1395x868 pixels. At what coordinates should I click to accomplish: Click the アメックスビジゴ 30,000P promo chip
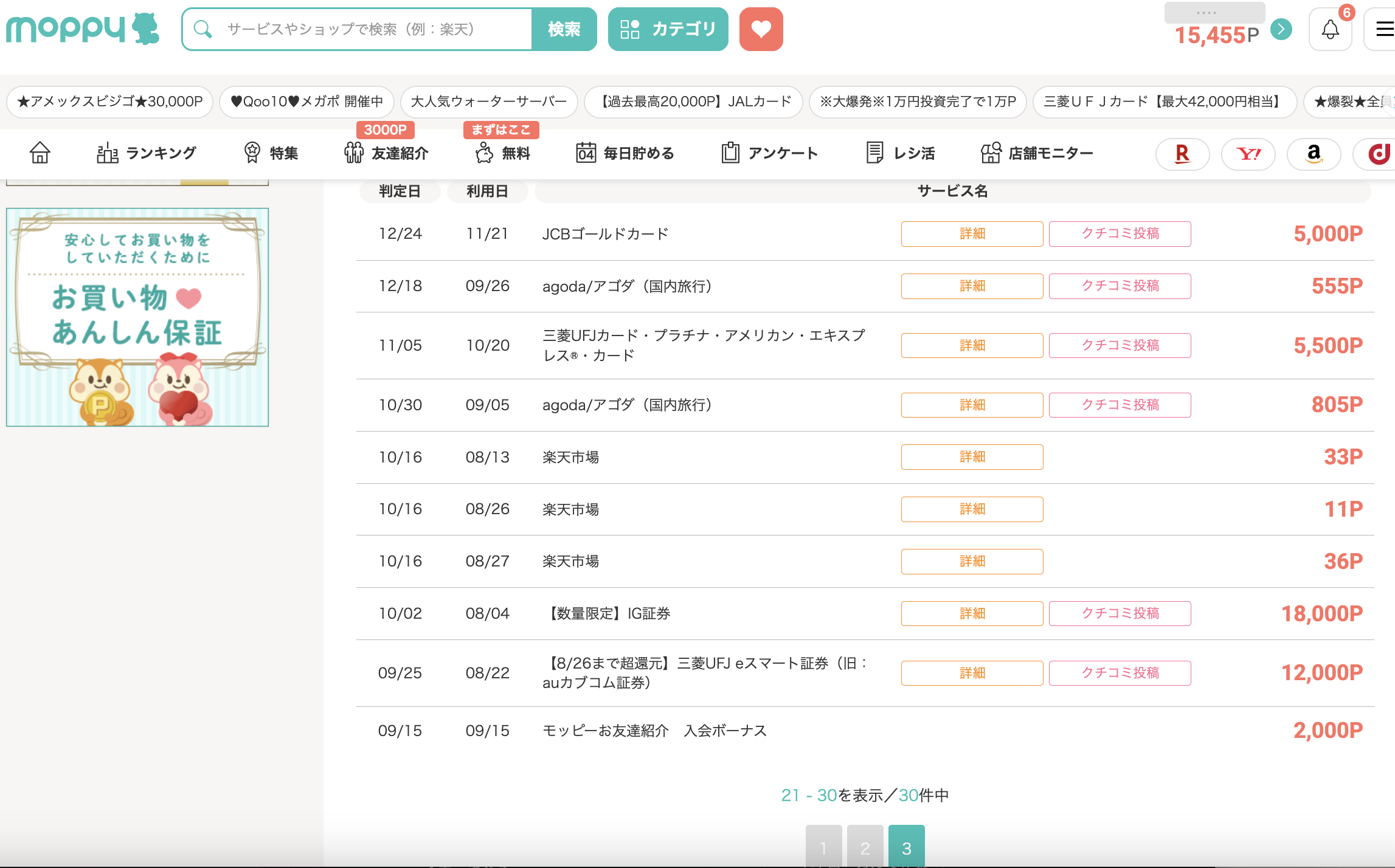110,102
